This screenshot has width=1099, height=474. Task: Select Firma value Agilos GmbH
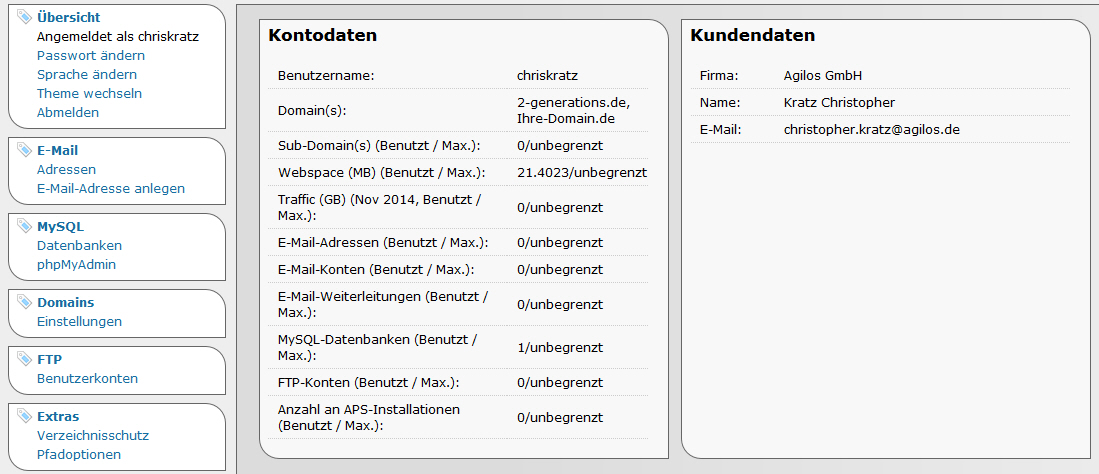[823, 75]
